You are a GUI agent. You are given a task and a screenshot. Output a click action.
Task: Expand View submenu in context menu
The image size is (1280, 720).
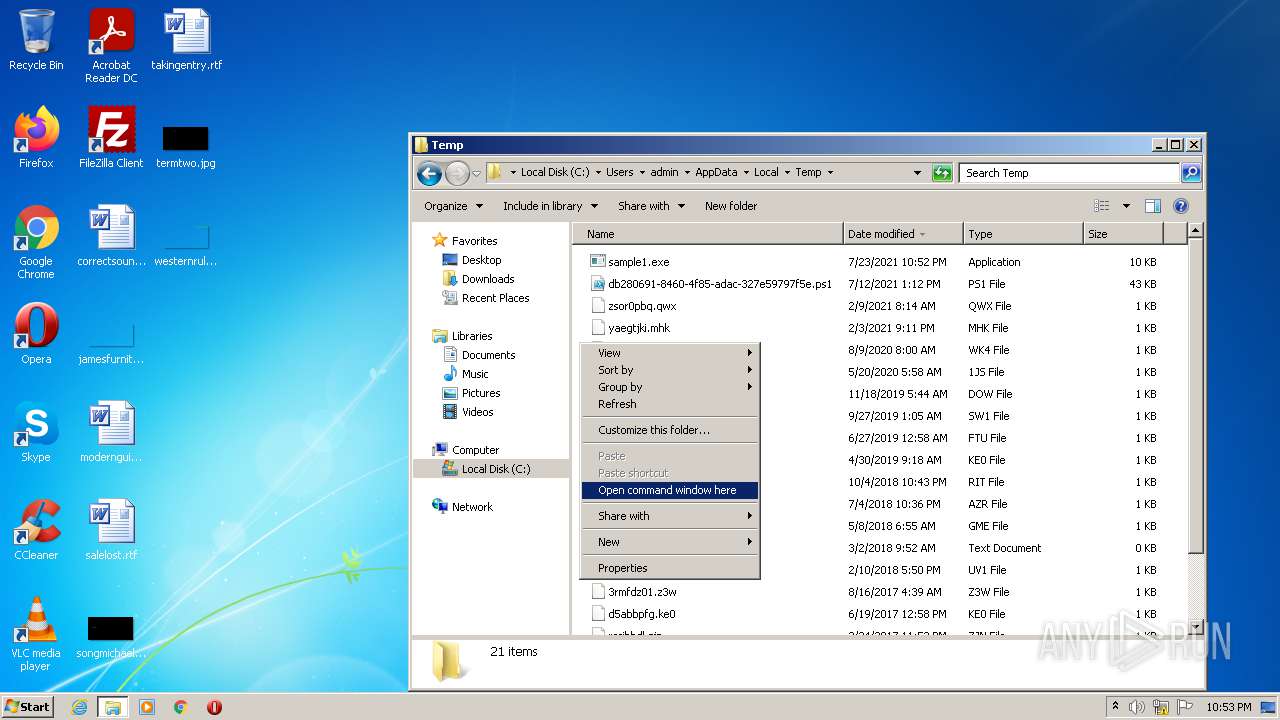tap(670, 353)
